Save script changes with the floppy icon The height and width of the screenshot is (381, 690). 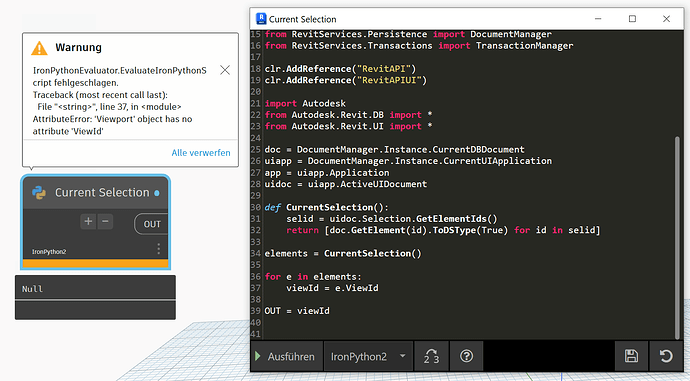pos(631,356)
